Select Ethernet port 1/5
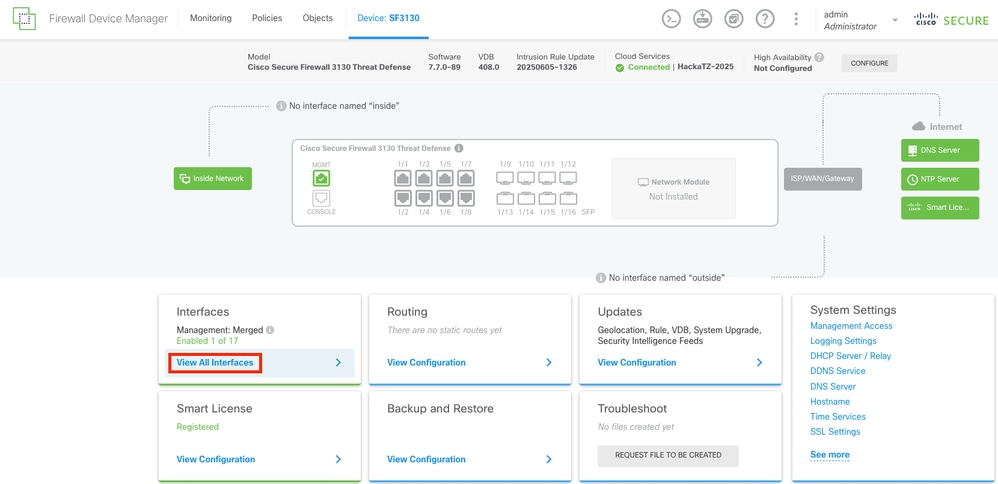This screenshot has height=484, width=998. [445, 178]
